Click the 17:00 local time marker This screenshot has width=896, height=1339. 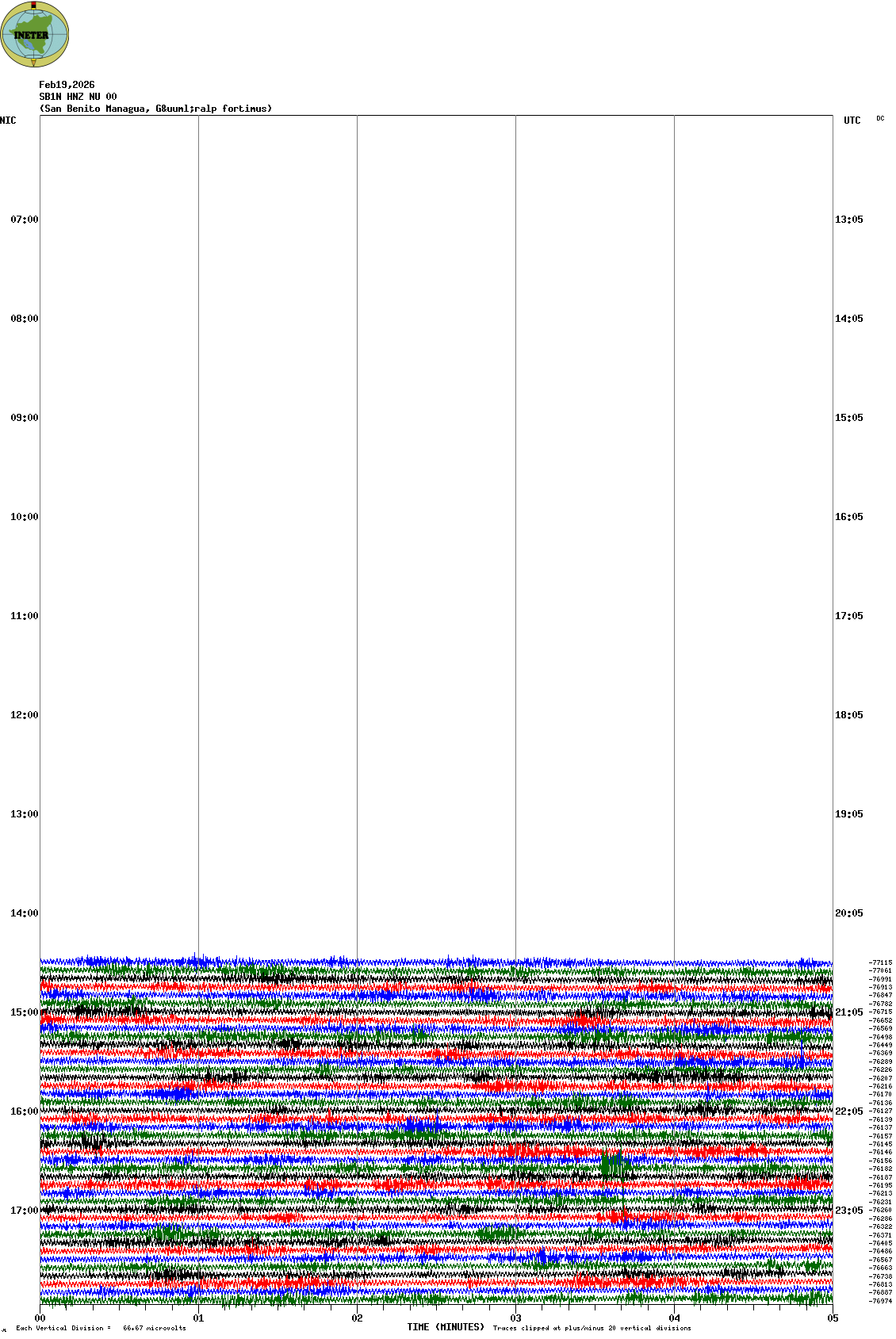(x=24, y=1211)
